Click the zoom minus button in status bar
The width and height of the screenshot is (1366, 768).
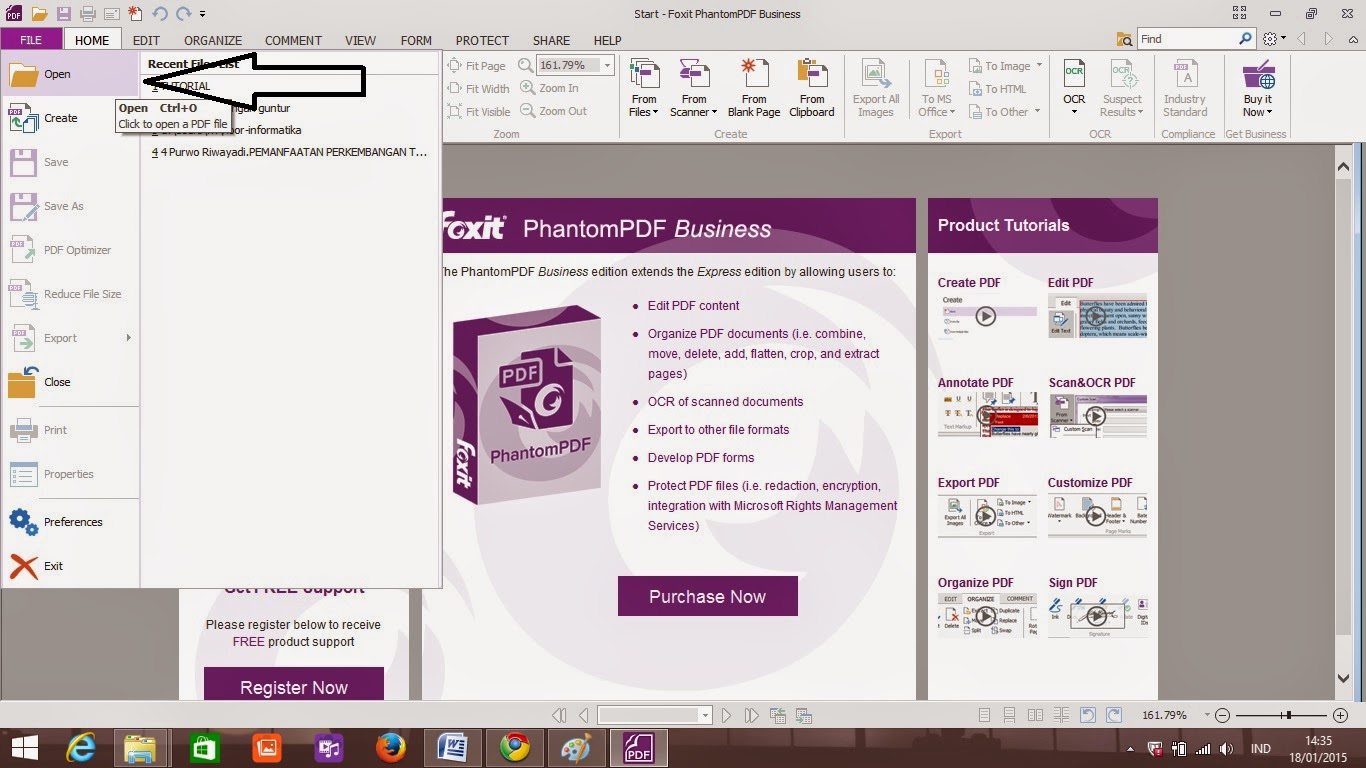click(1222, 715)
